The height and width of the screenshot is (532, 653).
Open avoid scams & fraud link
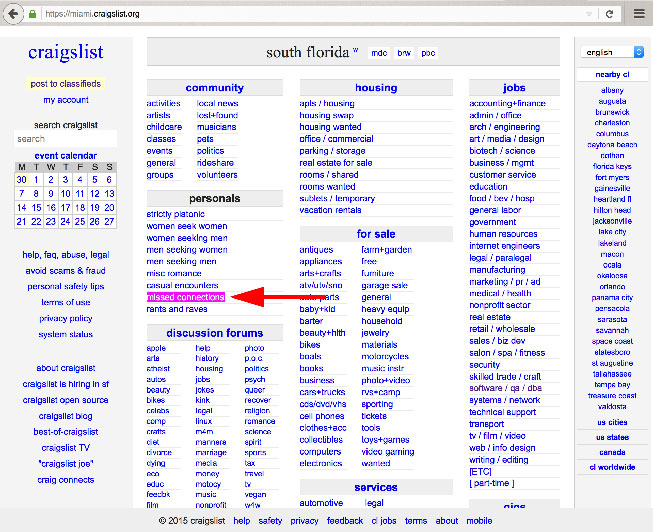coord(65,271)
